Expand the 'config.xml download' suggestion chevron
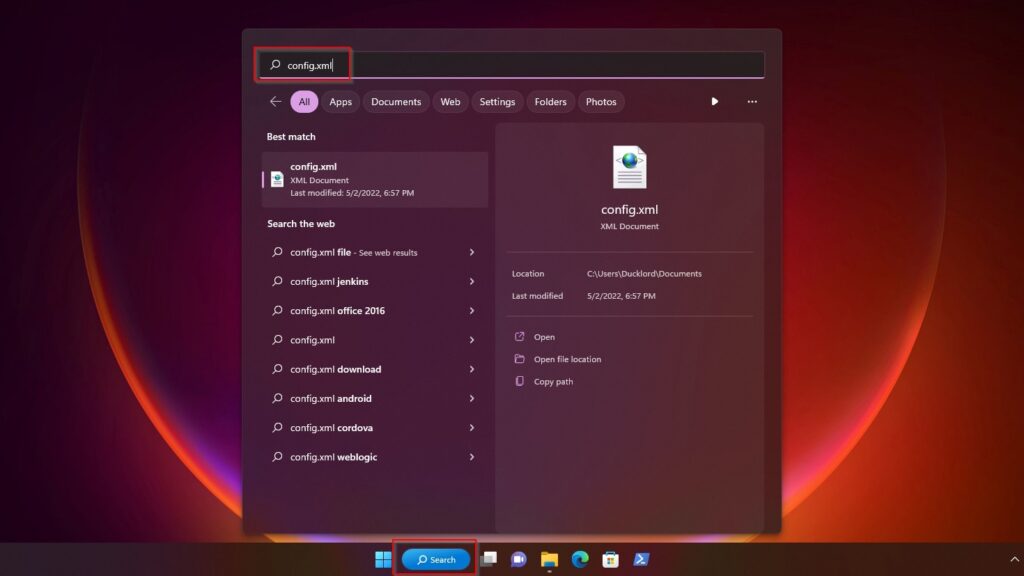Image resolution: width=1024 pixels, height=576 pixels. coord(472,369)
